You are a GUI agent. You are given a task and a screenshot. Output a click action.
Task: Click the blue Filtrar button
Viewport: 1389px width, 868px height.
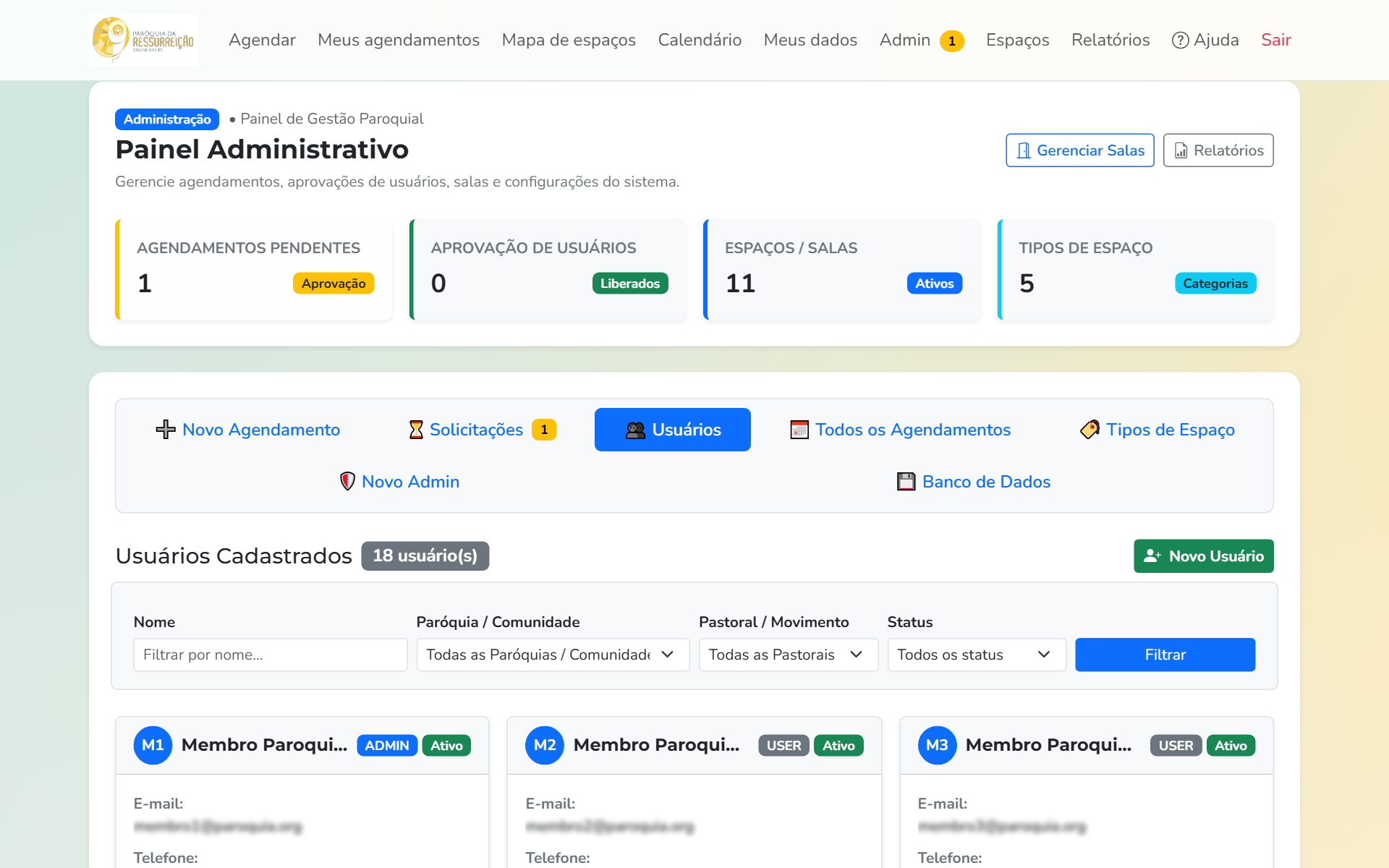tap(1165, 655)
